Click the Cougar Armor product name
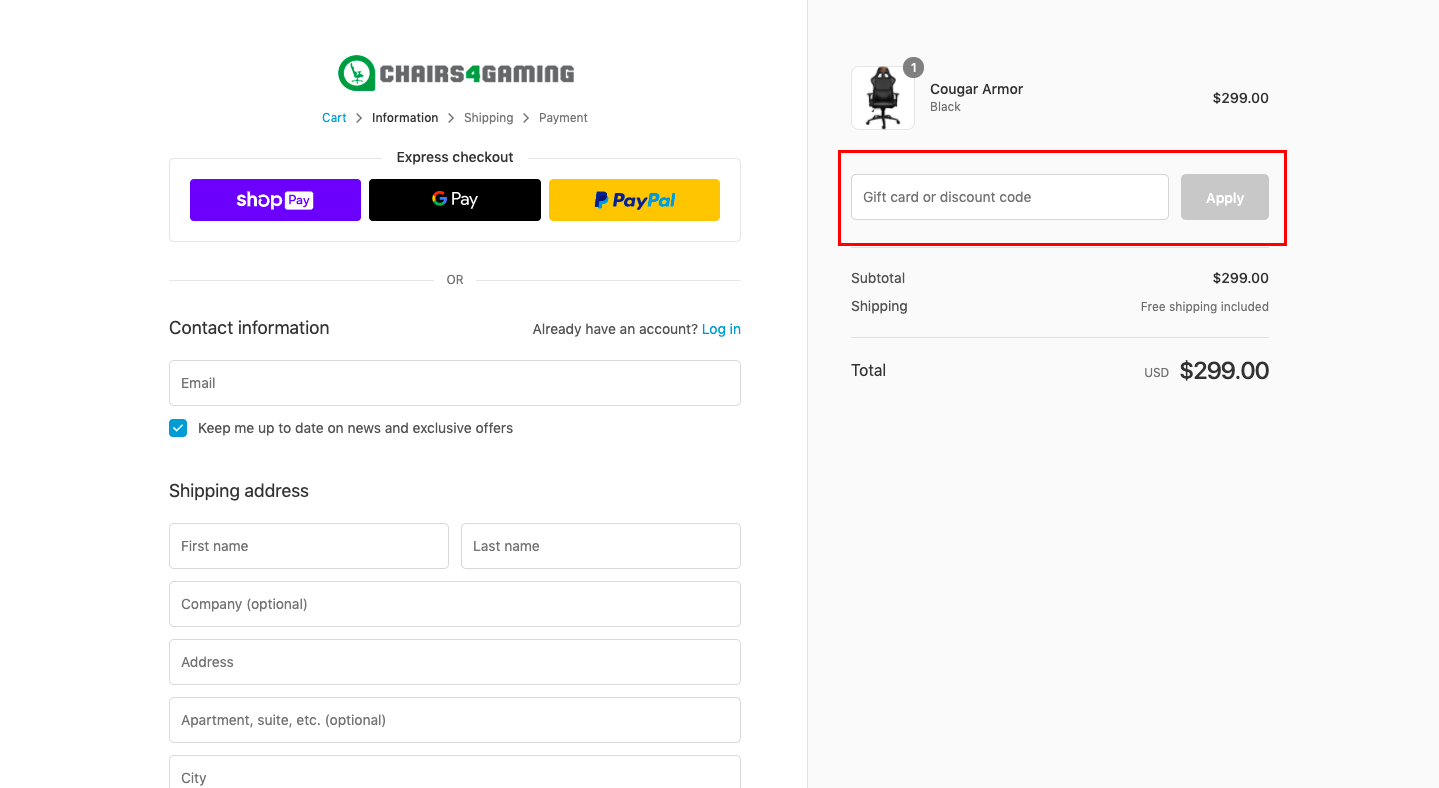The height and width of the screenshot is (788, 1439). [x=977, y=89]
